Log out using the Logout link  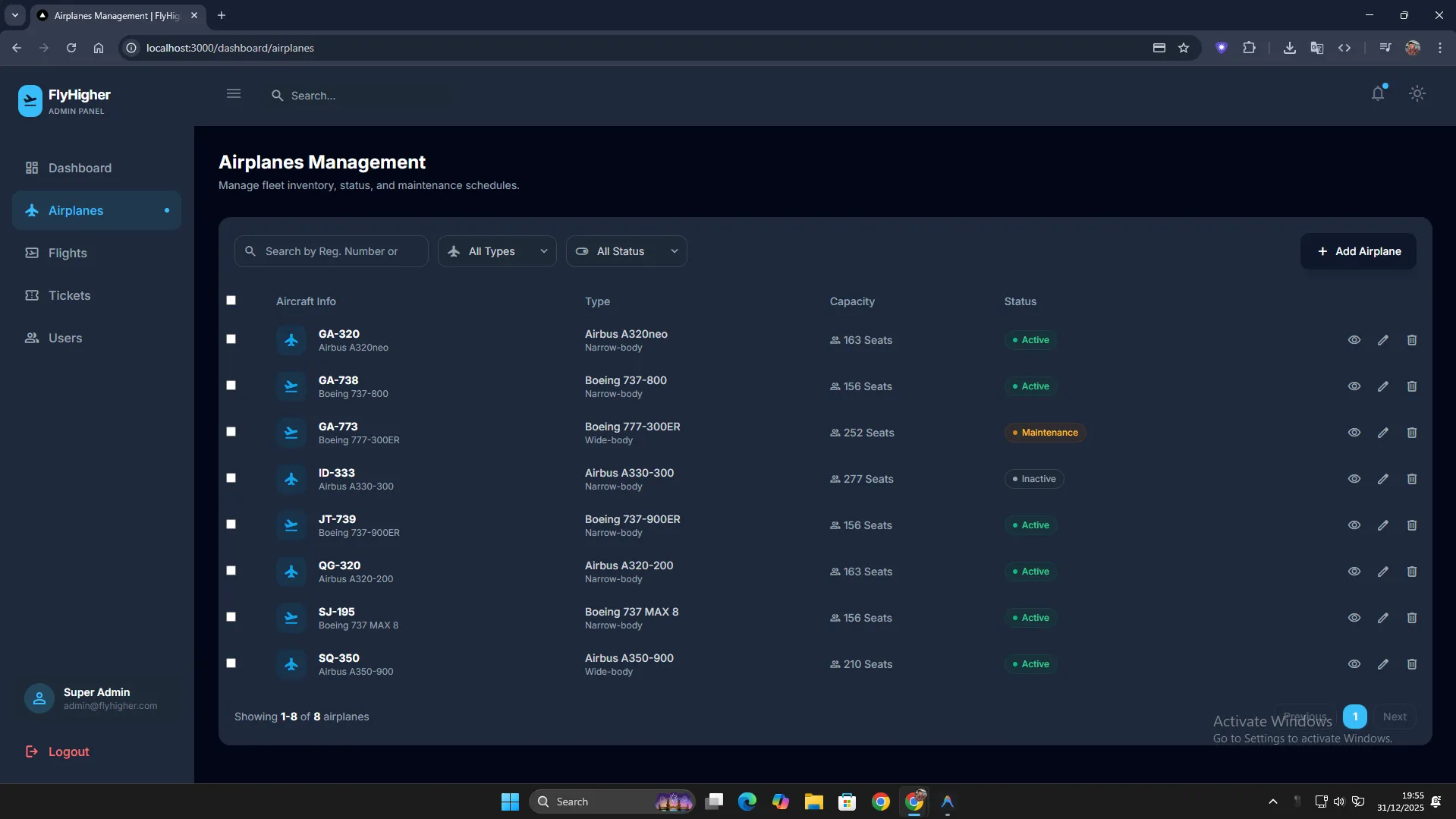click(x=68, y=751)
